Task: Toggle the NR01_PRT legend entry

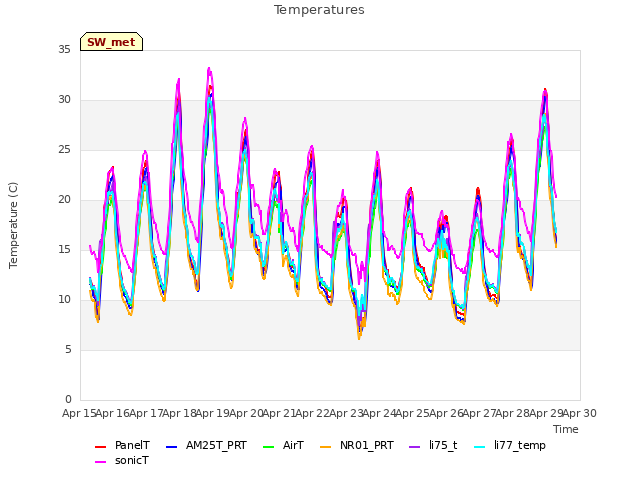Action: [x=357, y=445]
